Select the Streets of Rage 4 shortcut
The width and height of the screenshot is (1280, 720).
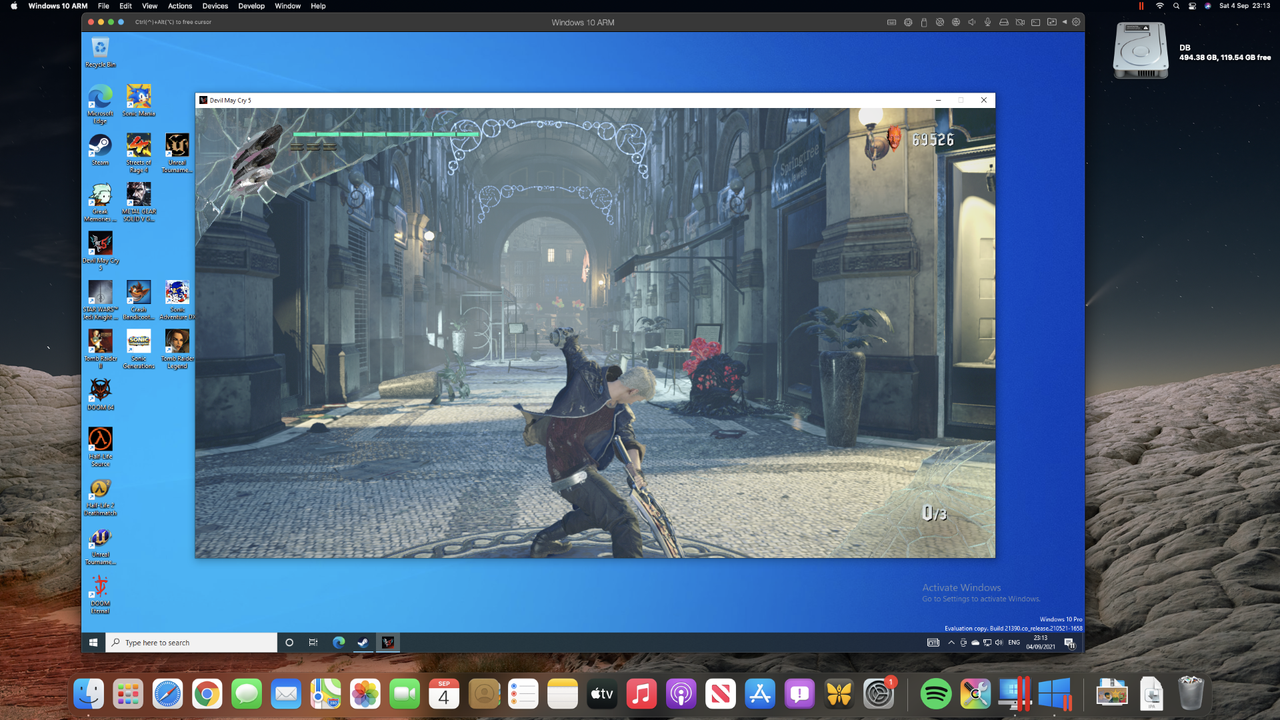(139, 153)
